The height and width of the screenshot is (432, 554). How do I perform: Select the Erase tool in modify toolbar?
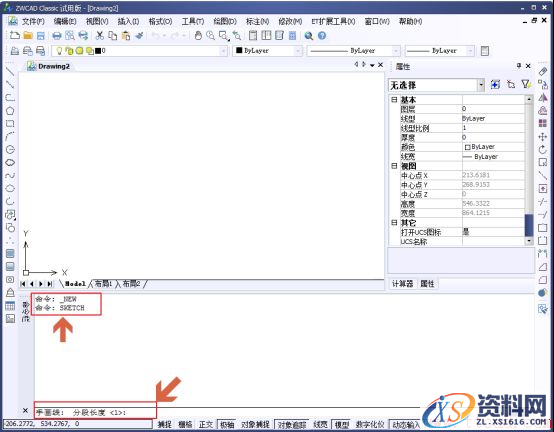pos(543,71)
